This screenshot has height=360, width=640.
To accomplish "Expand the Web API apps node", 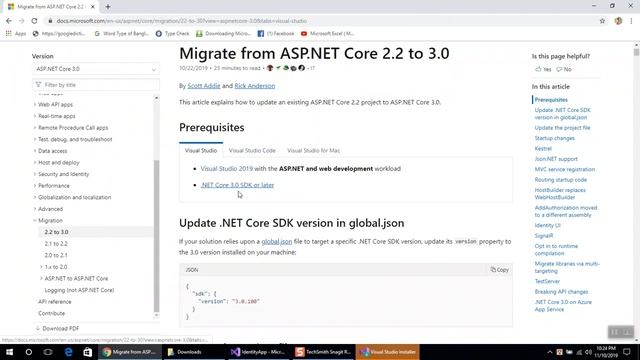I will pyautogui.click(x=35, y=104).
